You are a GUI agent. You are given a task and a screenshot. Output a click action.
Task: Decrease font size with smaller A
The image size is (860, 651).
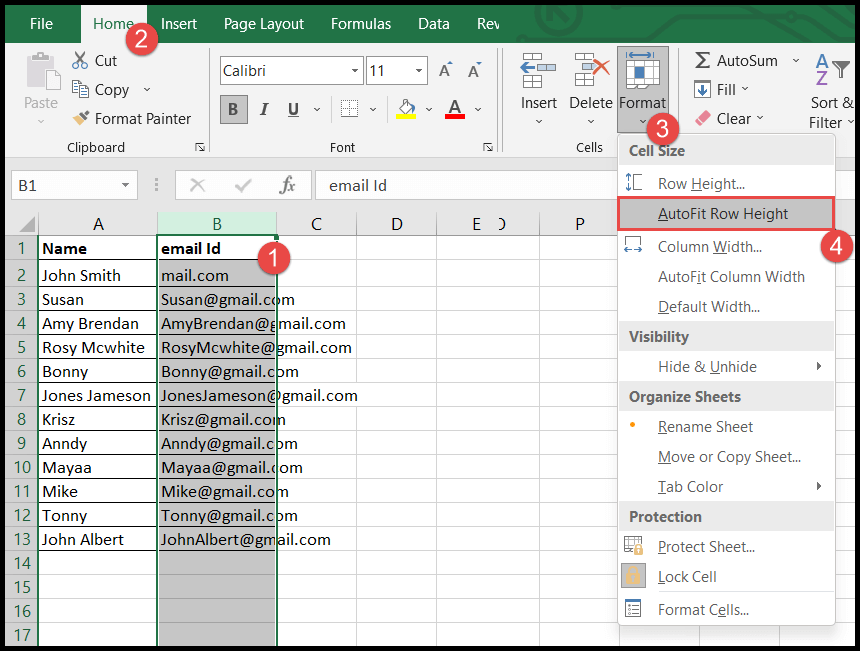(x=474, y=70)
